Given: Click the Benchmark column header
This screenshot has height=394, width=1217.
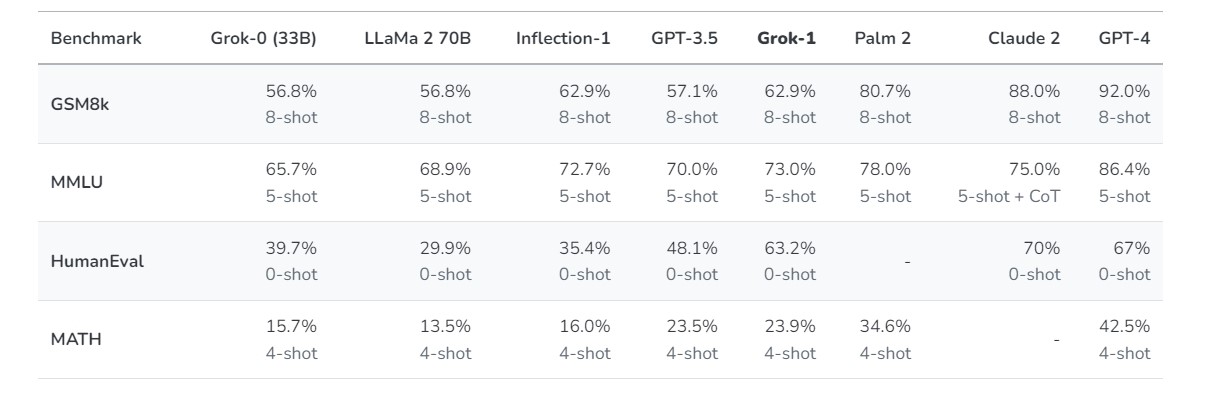Looking at the screenshot, I should coord(96,39).
